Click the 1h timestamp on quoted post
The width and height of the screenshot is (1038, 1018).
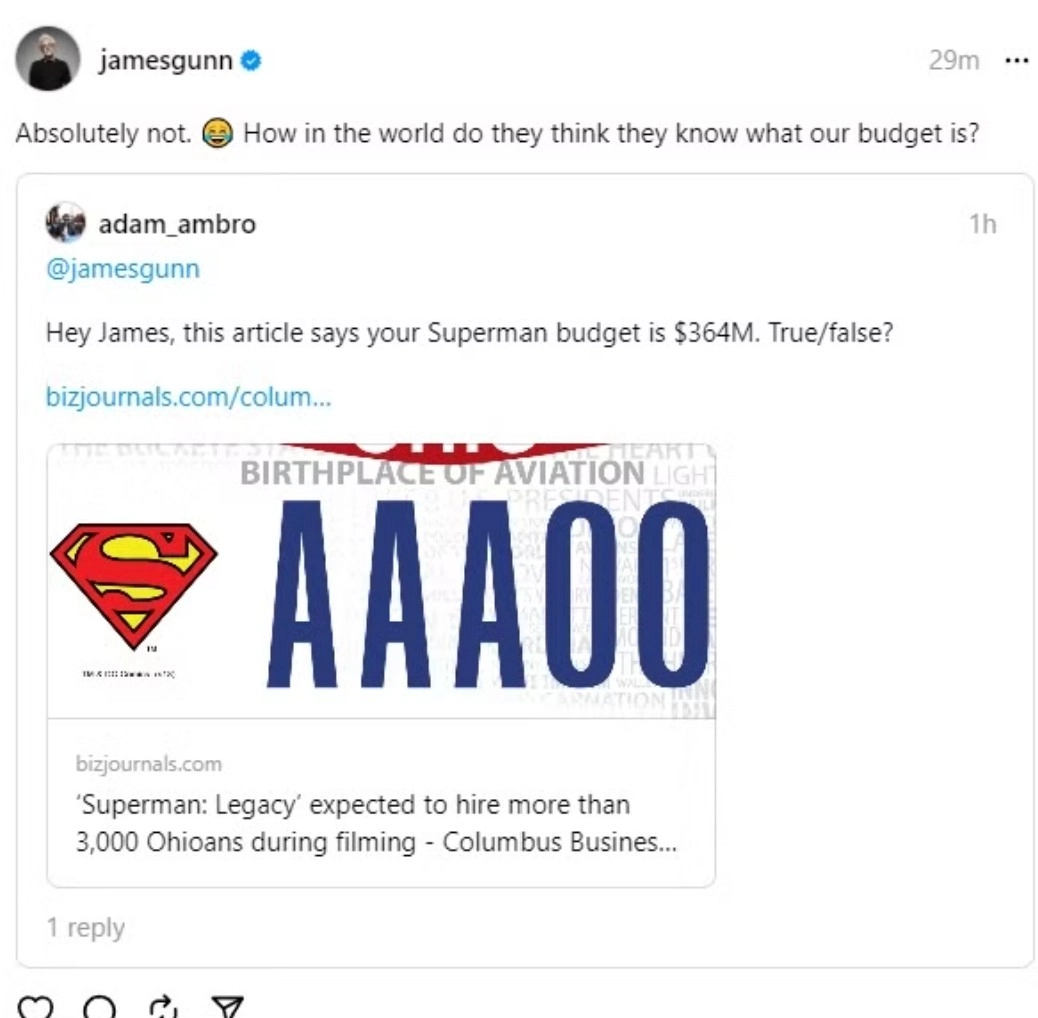982,224
